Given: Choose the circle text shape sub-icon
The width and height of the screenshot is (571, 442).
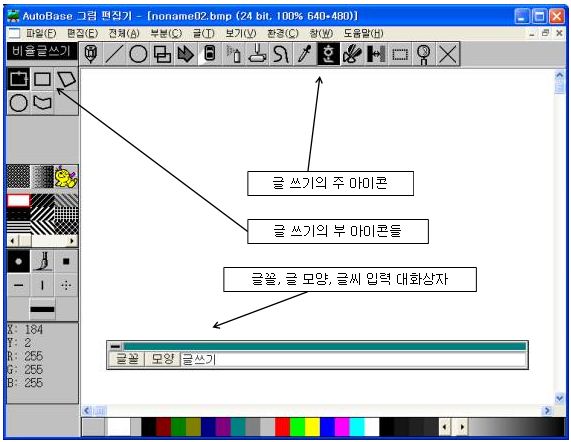Looking at the screenshot, I should tap(19, 103).
